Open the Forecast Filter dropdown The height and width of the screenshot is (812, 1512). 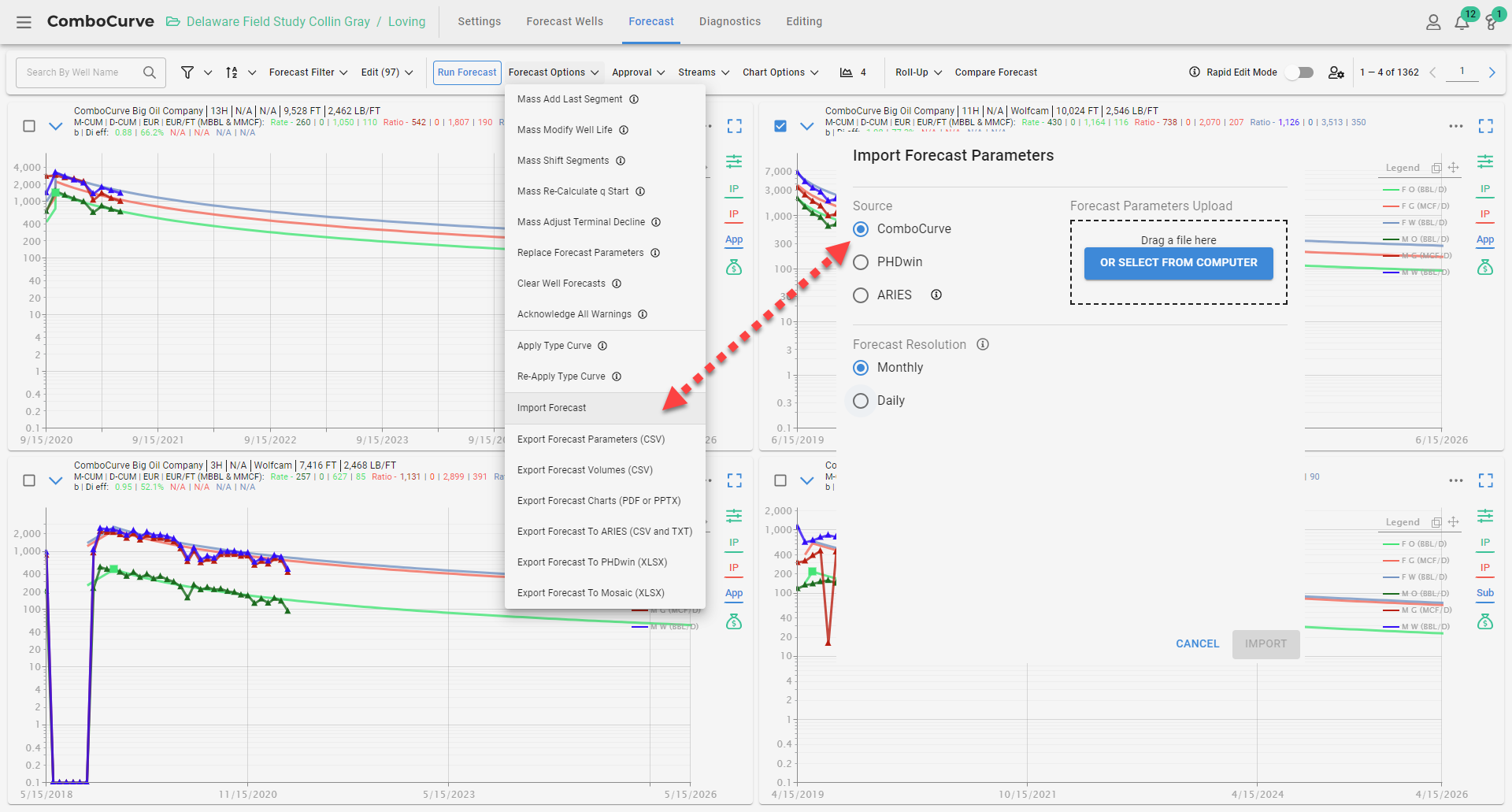pos(308,72)
